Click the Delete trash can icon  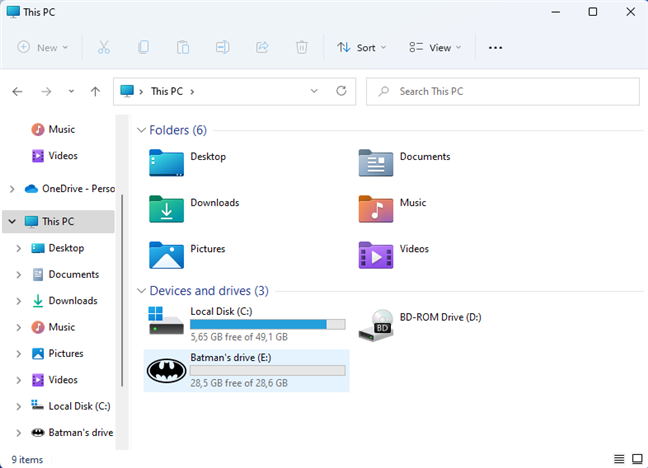pos(302,48)
